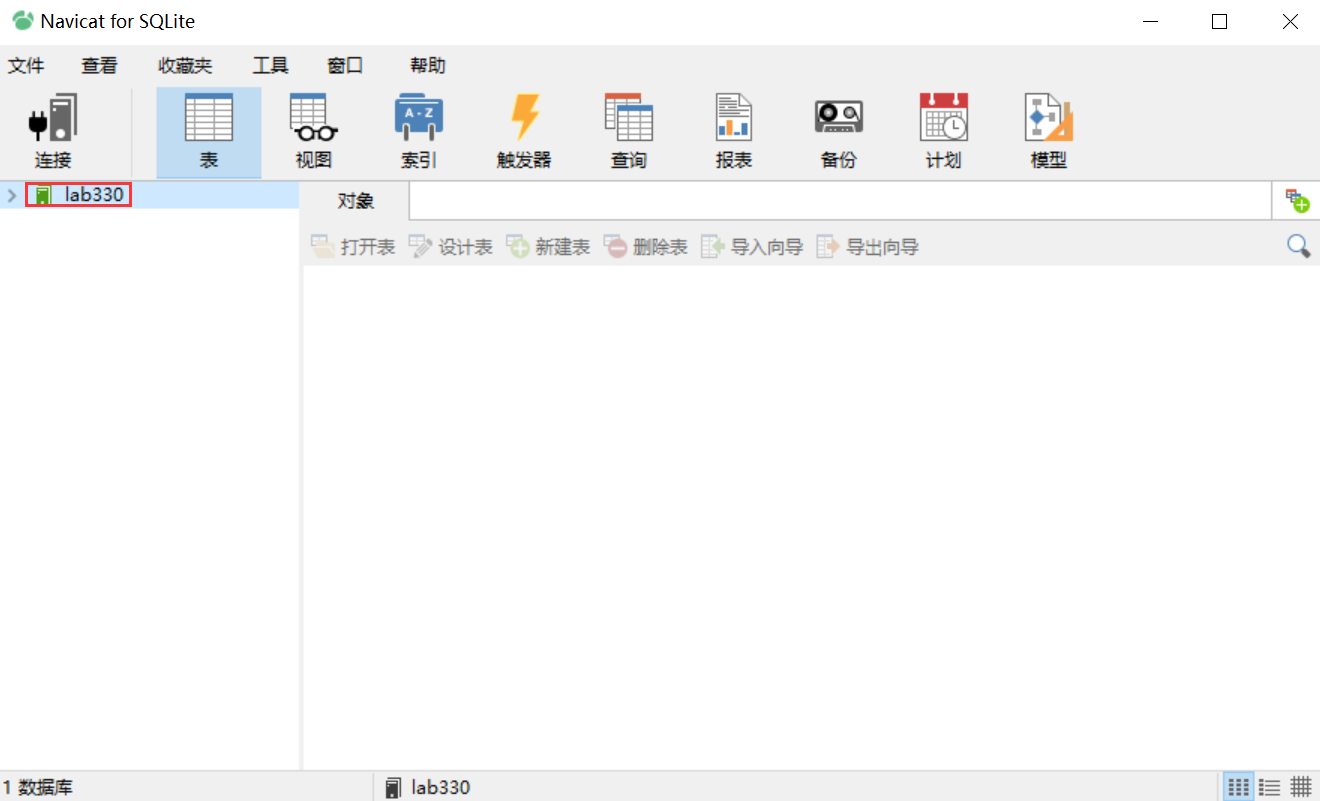Click the object filter input field

point(840,200)
